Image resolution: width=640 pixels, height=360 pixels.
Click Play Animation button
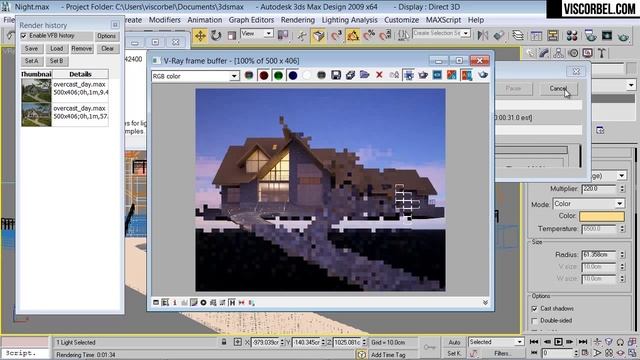click(558, 342)
